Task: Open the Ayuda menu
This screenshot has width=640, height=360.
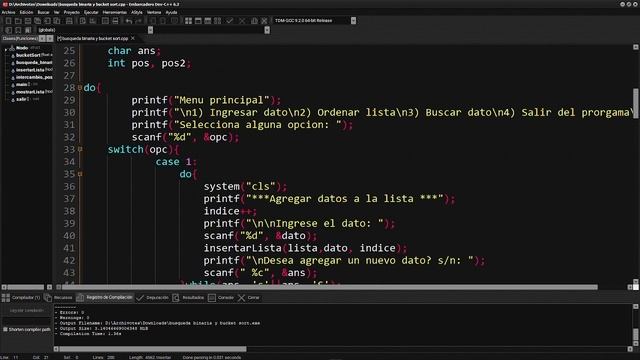Action: pos(171,12)
